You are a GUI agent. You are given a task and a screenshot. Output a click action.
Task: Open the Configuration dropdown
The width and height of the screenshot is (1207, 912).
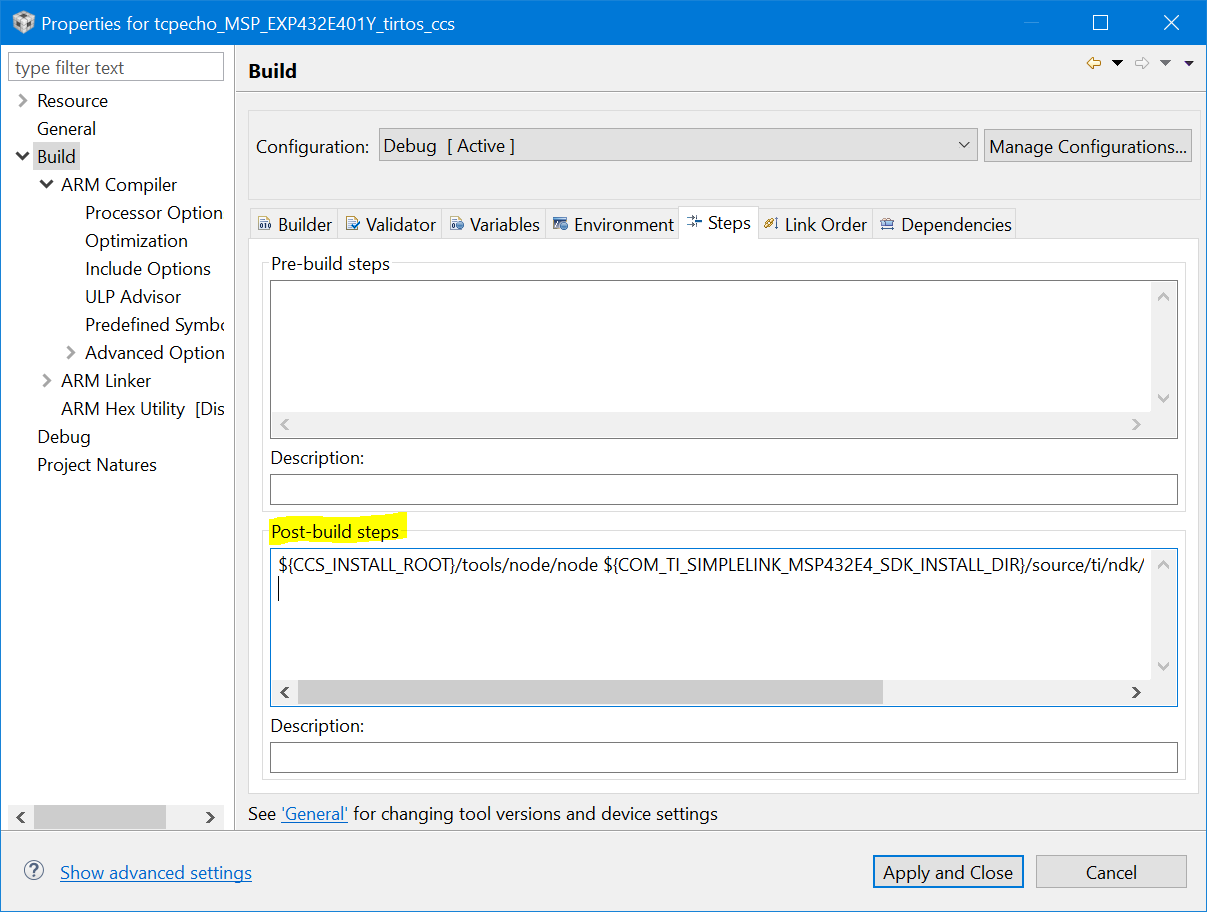click(678, 146)
